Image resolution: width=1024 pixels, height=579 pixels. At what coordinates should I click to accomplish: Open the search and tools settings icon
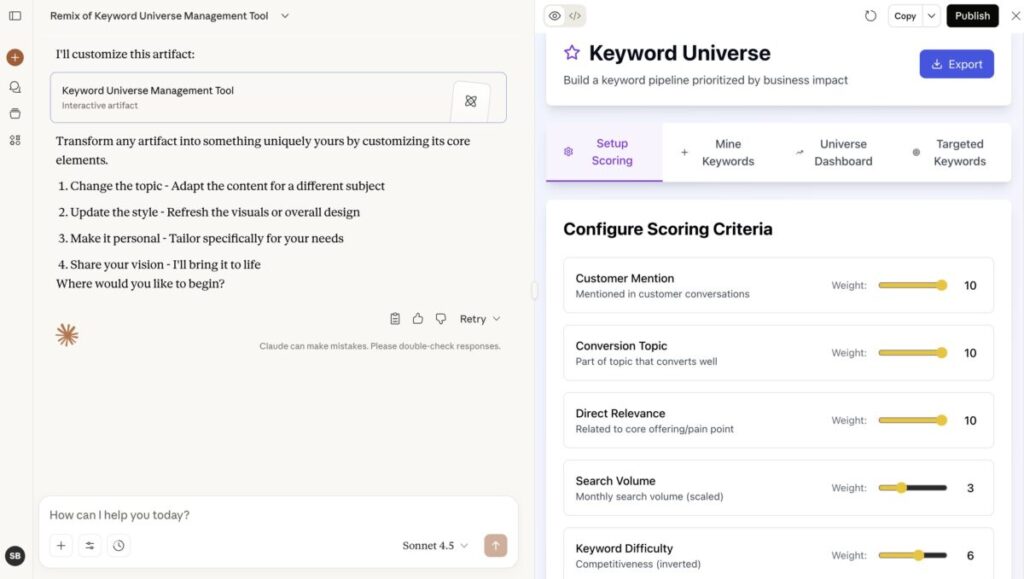pos(89,545)
